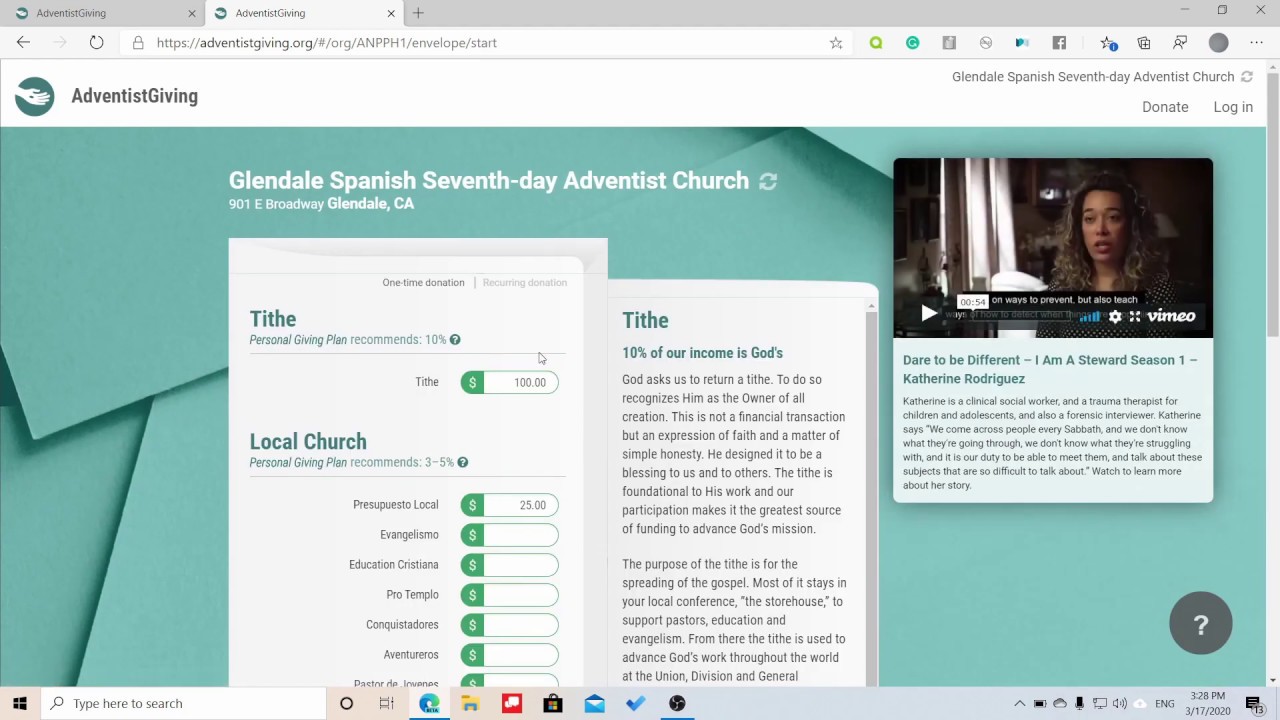1280x720 pixels.
Task: Select the Recurring donation option
Action: pos(525,283)
